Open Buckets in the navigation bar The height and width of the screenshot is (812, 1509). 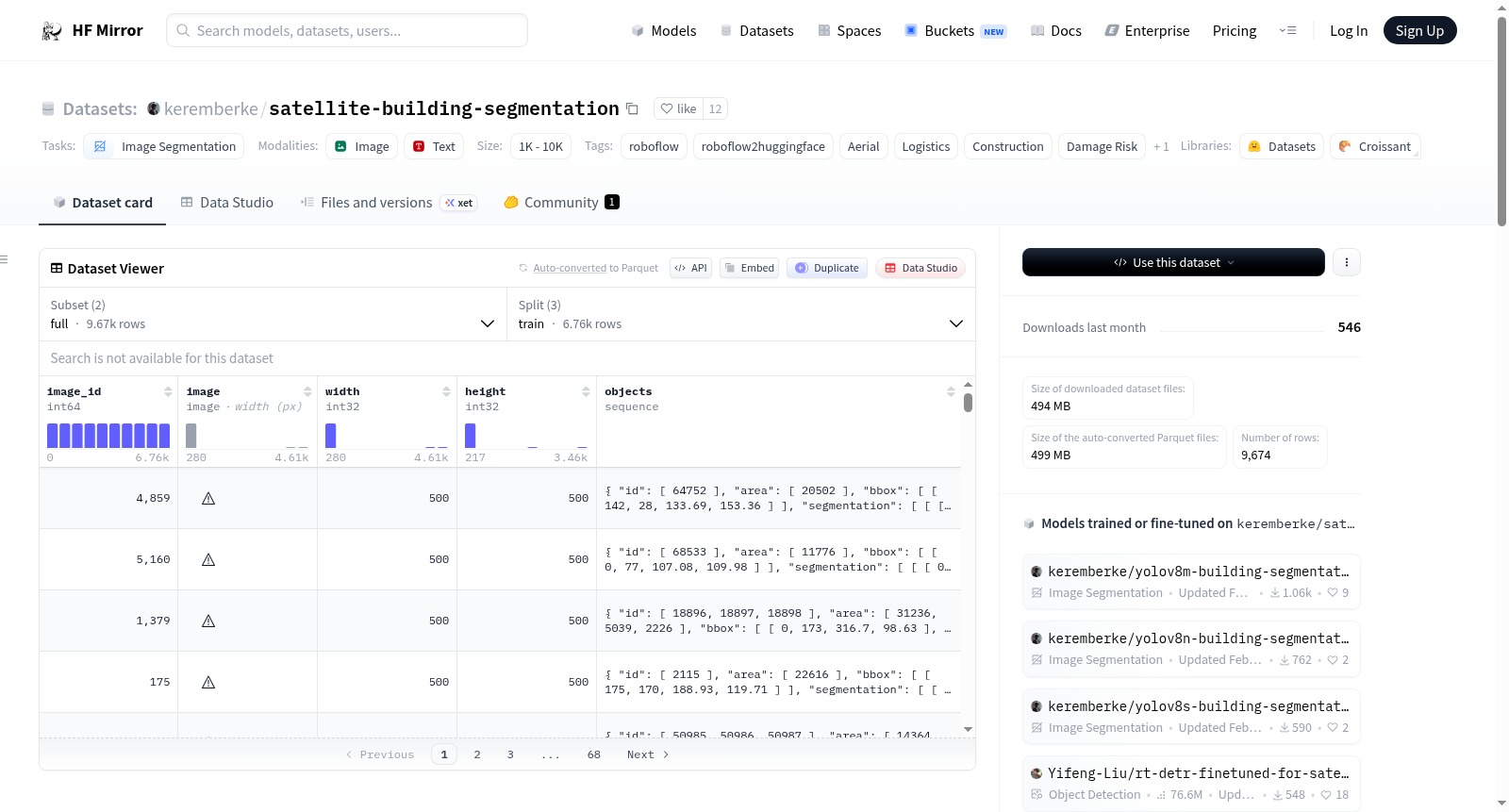(x=955, y=31)
